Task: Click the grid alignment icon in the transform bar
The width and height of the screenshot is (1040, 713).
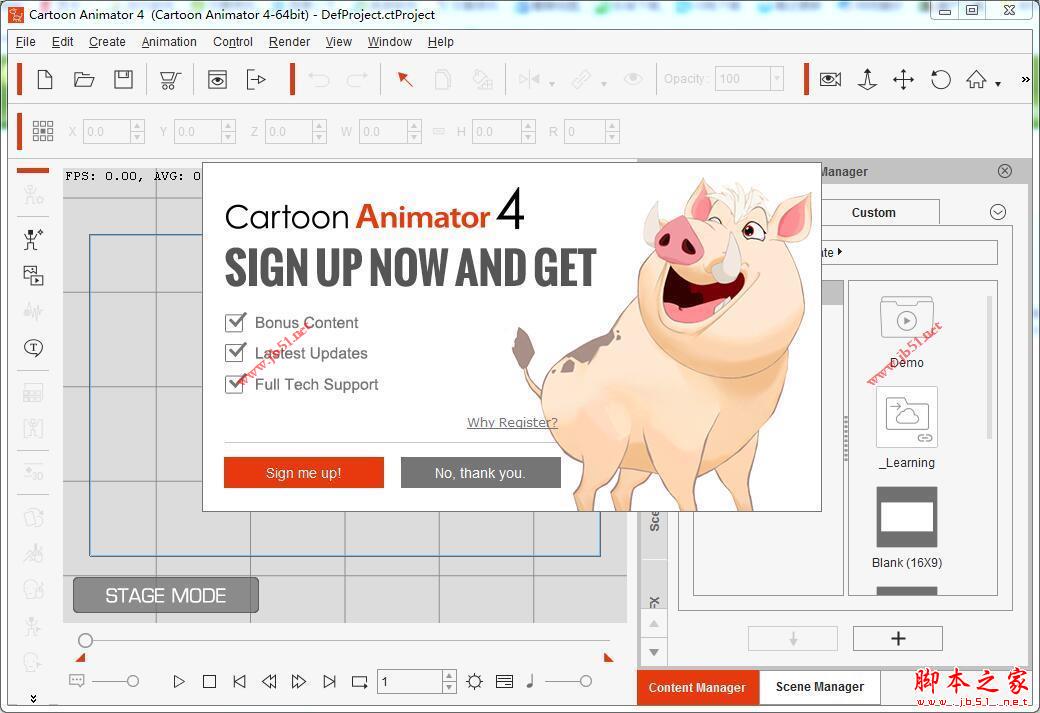Action: point(42,131)
